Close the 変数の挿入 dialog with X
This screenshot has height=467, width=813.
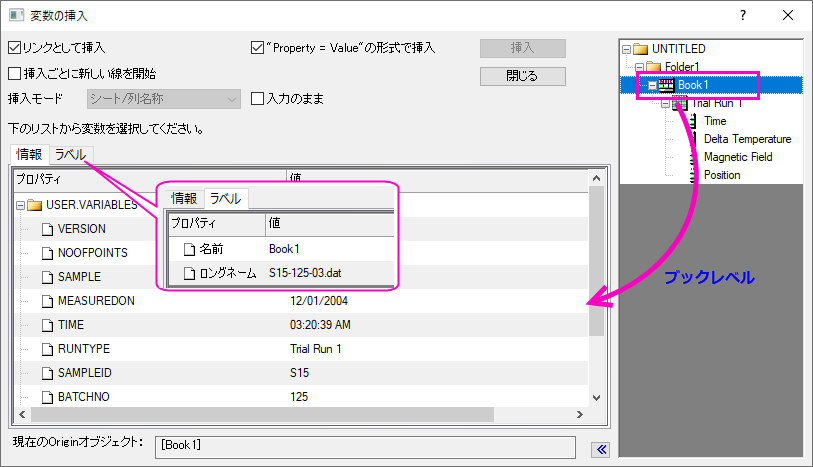[x=788, y=16]
